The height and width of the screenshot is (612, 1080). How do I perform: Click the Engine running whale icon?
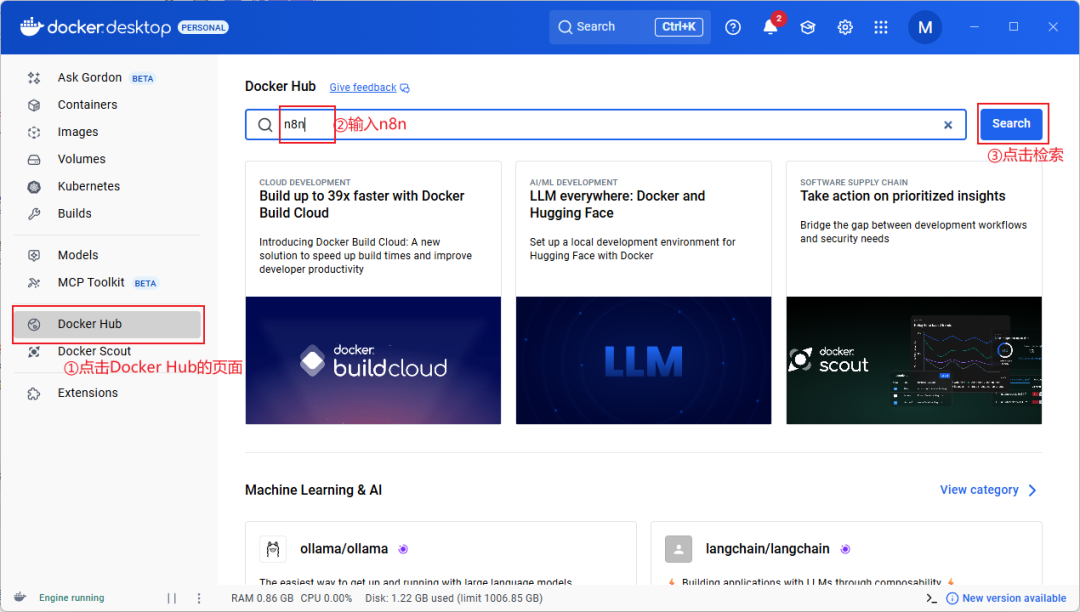click(x=20, y=598)
